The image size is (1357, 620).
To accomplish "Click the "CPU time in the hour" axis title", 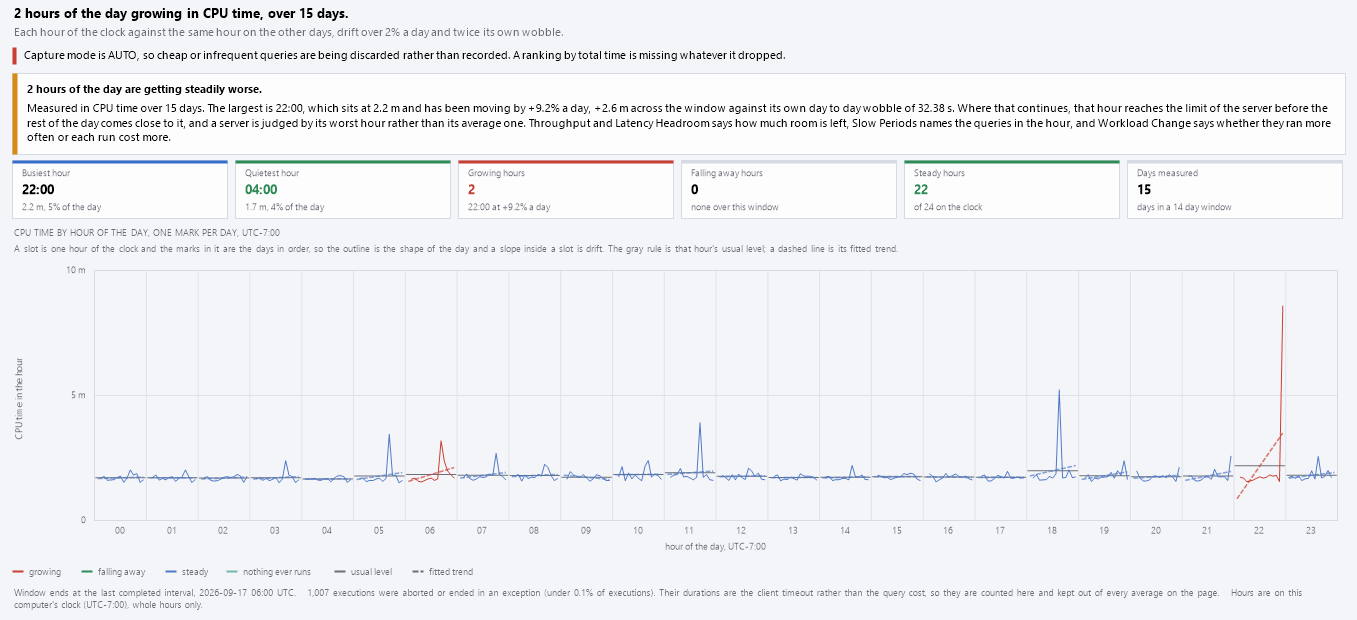I will (x=19, y=399).
